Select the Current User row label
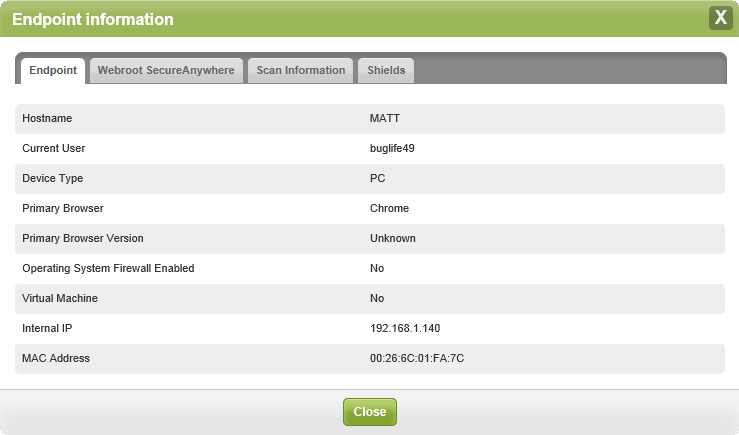Viewport: 739px width, 435px height. click(54, 148)
